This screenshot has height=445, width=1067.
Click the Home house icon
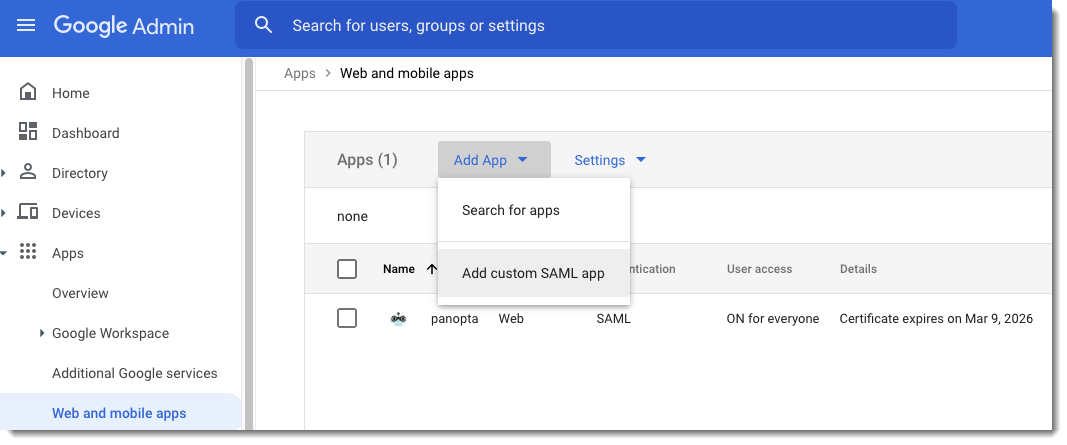tap(28, 93)
